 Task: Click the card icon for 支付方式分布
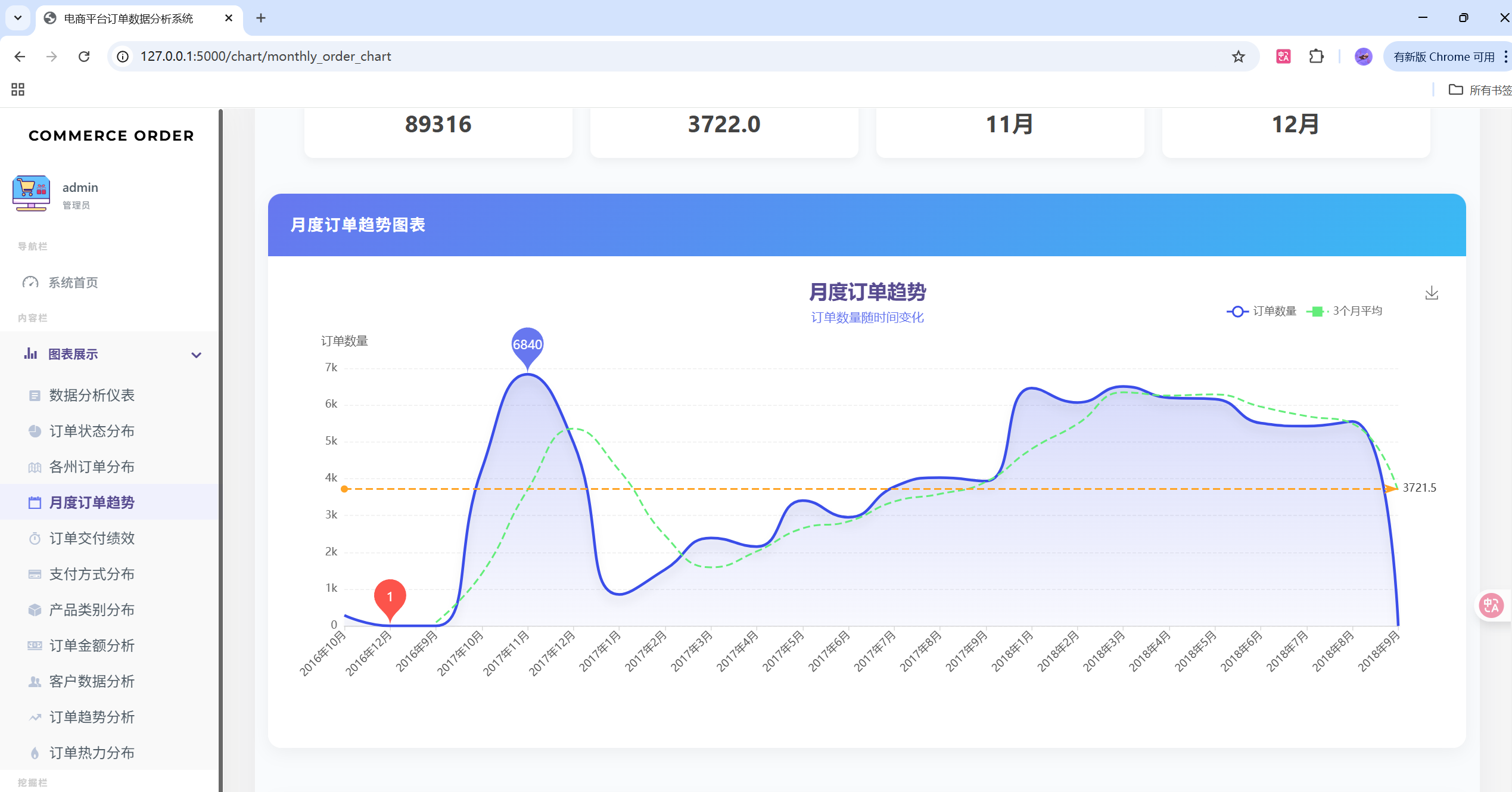(35, 574)
